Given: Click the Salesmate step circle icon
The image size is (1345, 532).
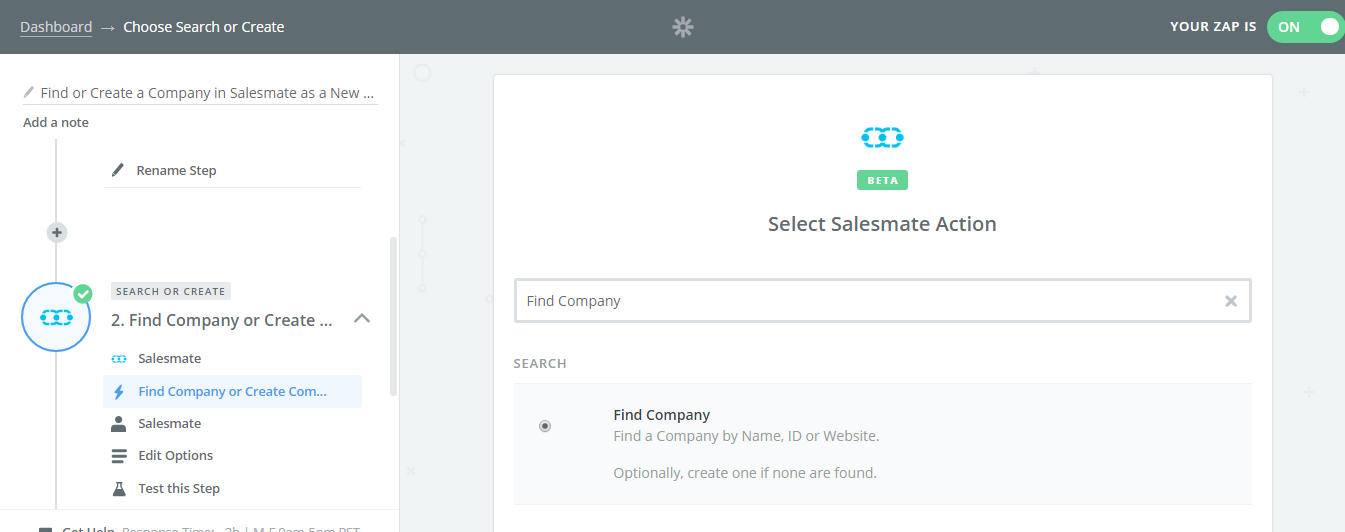Looking at the screenshot, I should point(56,316).
